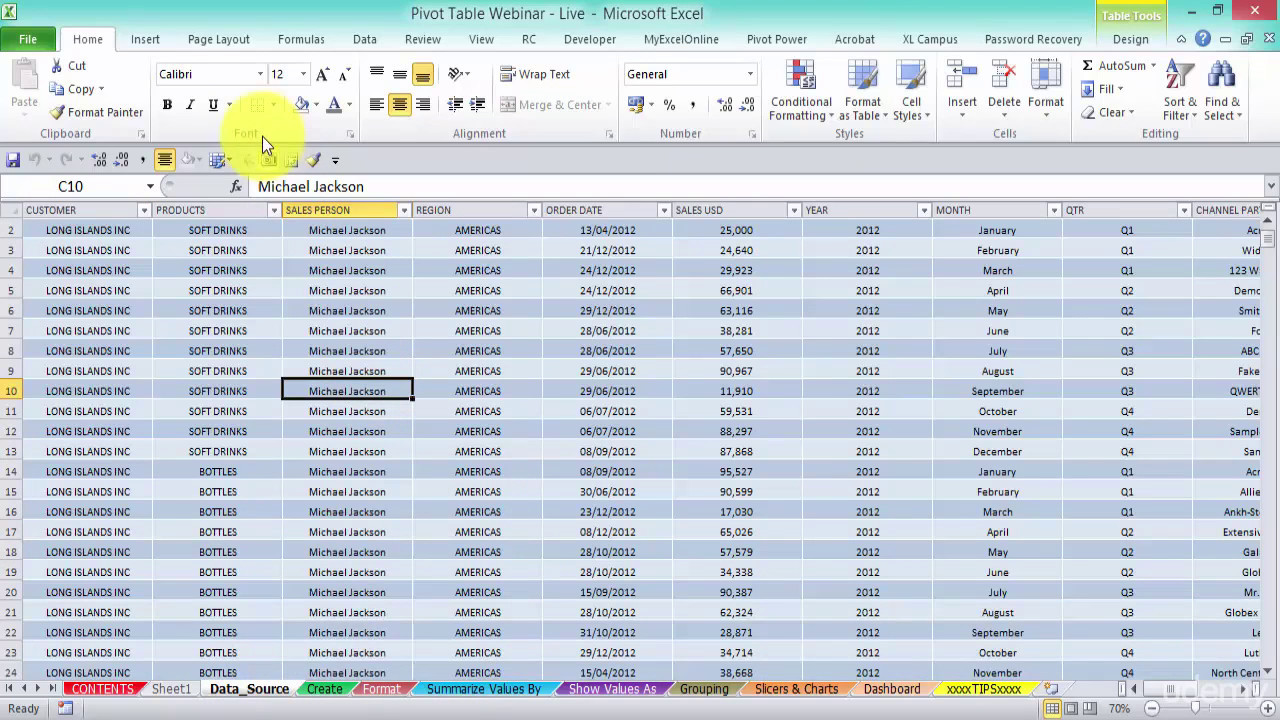Open CUSTOMER column filter dropdown
Viewport: 1280px width, 720px height.
pos(144,210)
